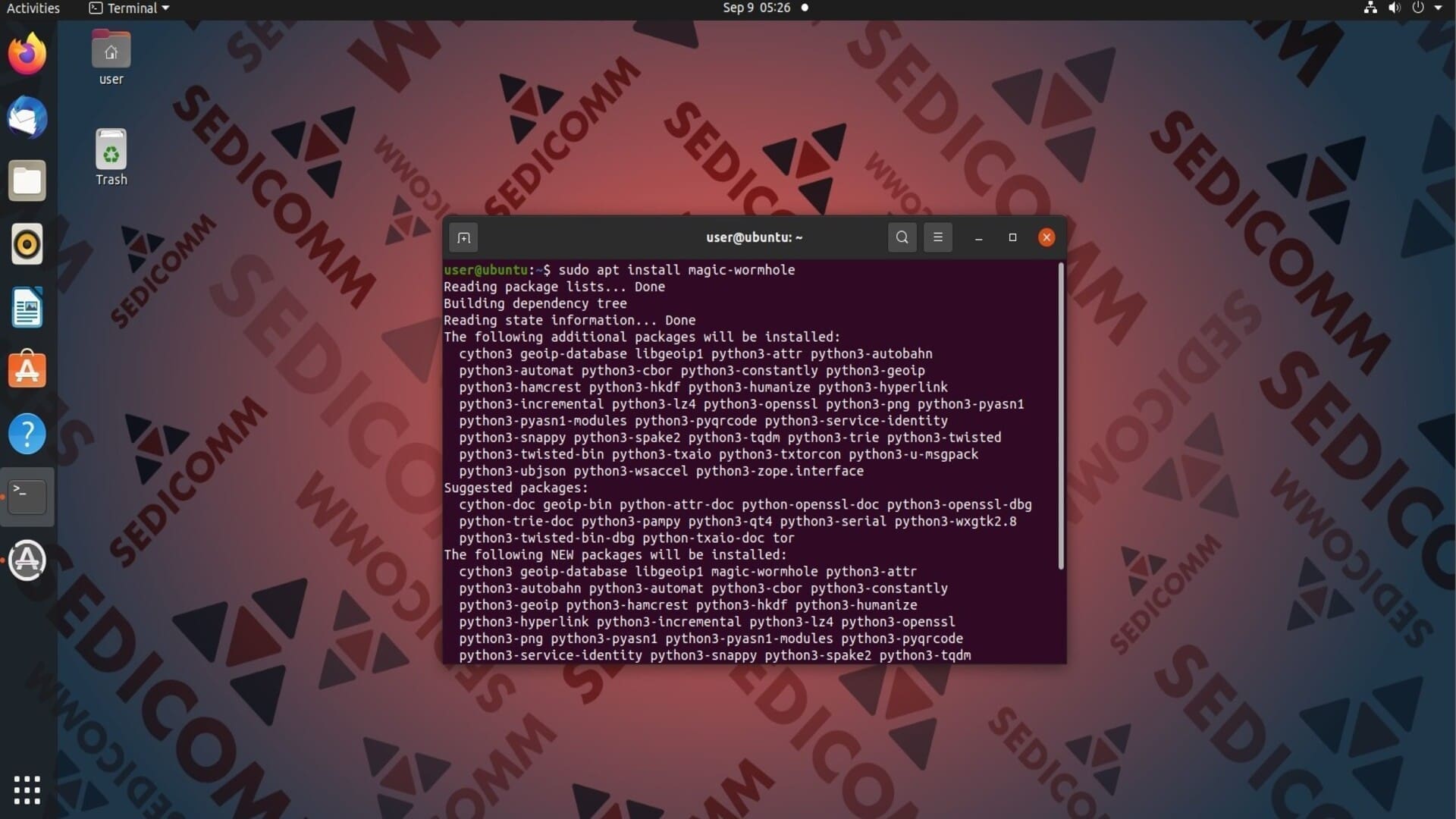Click 'python3-openssl-dbg' text in terminal
Viewport: 1456px width, 819px height.
[959, 504]
